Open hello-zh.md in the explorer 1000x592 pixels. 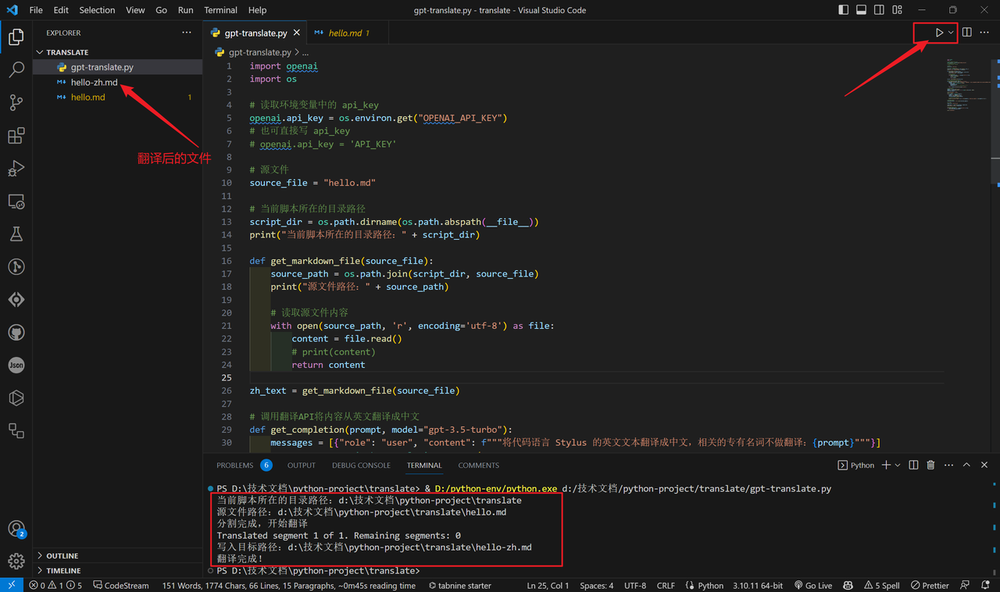[x=94, y=82]
